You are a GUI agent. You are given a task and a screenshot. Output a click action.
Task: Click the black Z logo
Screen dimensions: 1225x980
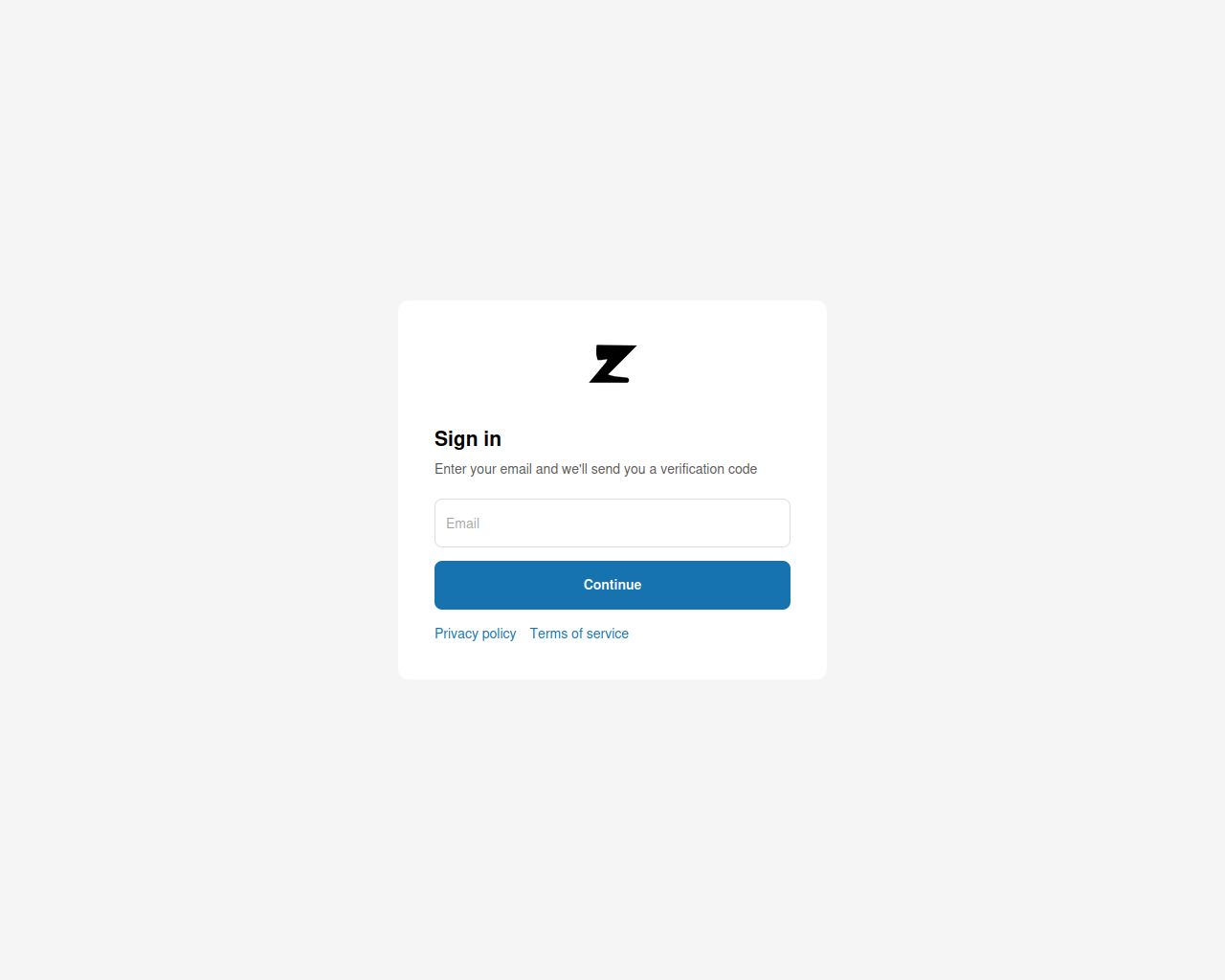tap(612, 364)
